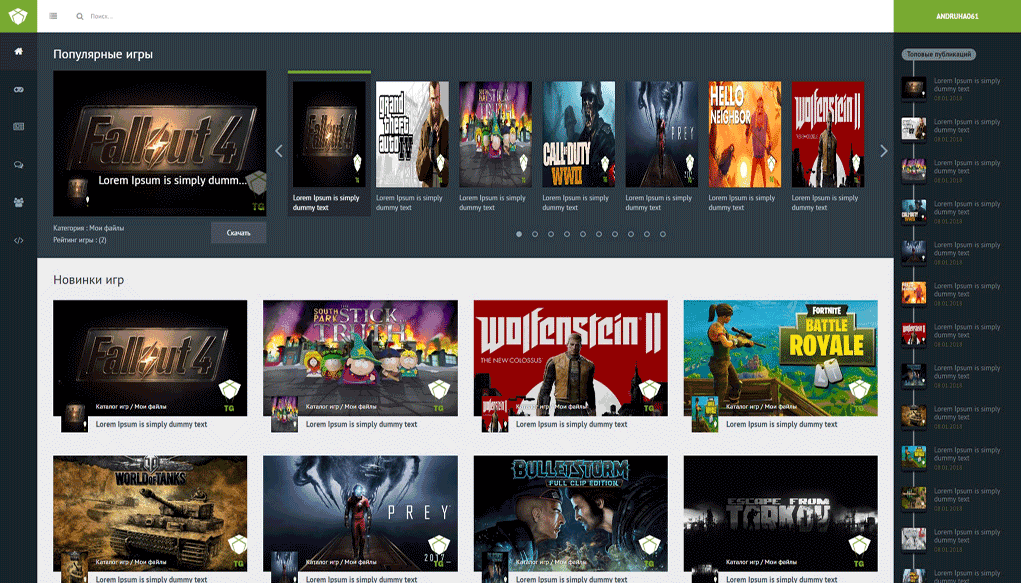The image size is (1021, 583).
Task: Select the seventh carousel pagination dot
Action: pos(615,234)
